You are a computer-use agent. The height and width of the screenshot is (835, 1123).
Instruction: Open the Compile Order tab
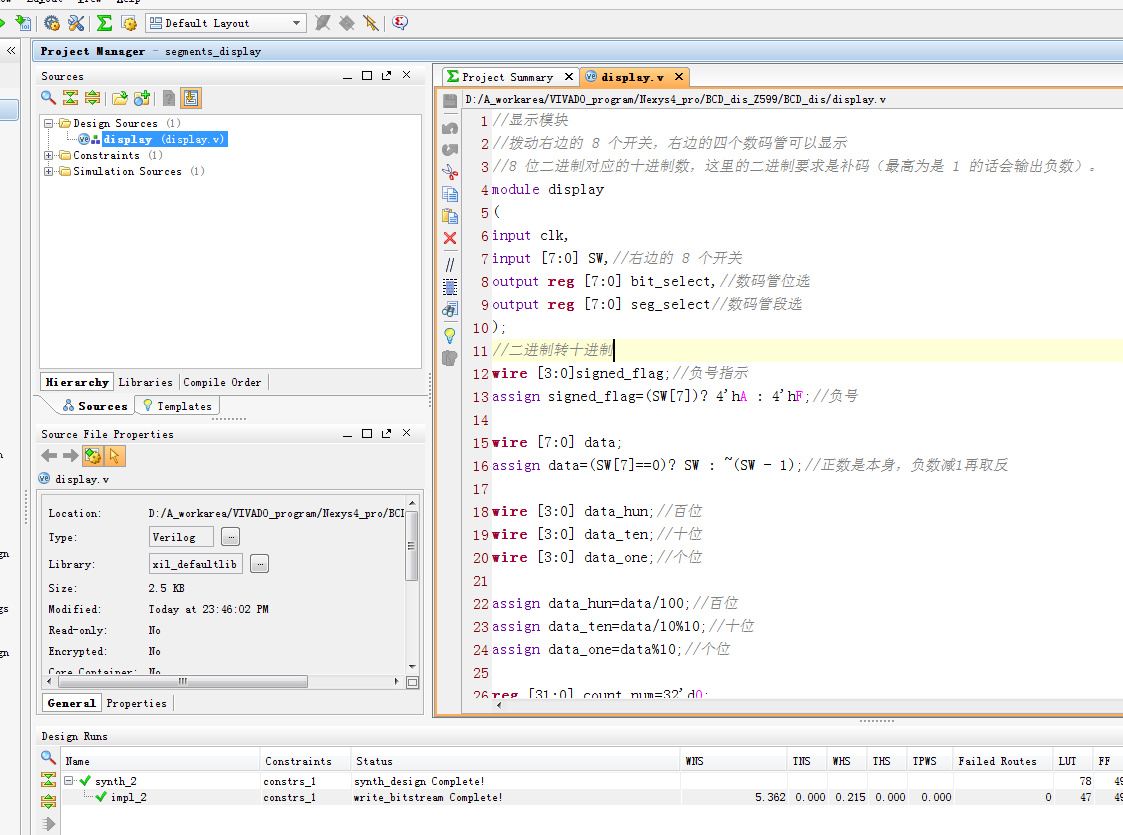pos(222,382)
